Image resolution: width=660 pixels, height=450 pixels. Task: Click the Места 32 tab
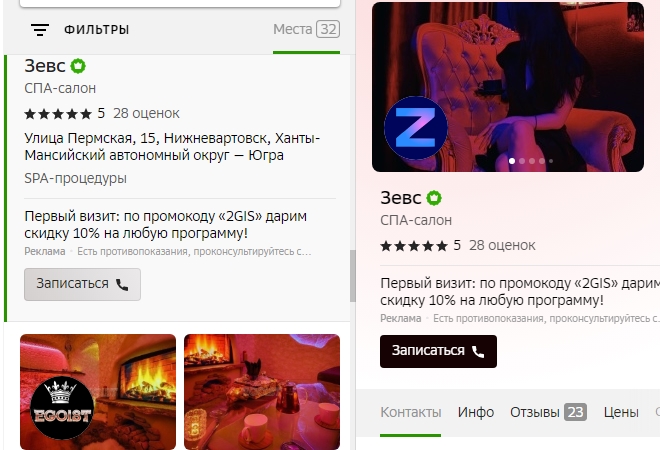[x=306, y=29]
